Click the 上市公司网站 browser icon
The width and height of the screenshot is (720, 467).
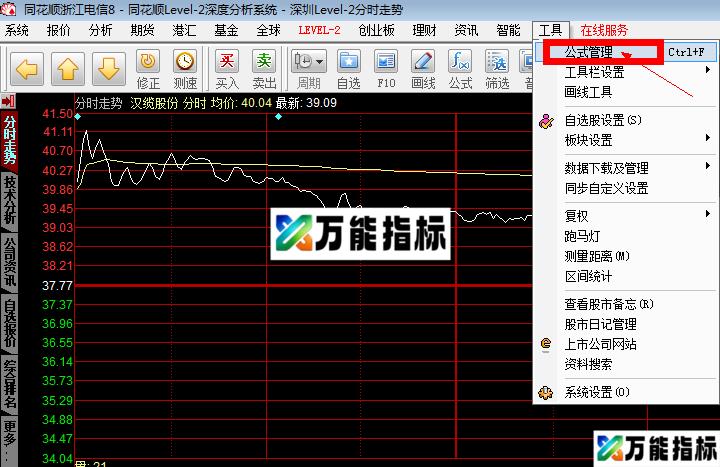click(x=546, y=344)
